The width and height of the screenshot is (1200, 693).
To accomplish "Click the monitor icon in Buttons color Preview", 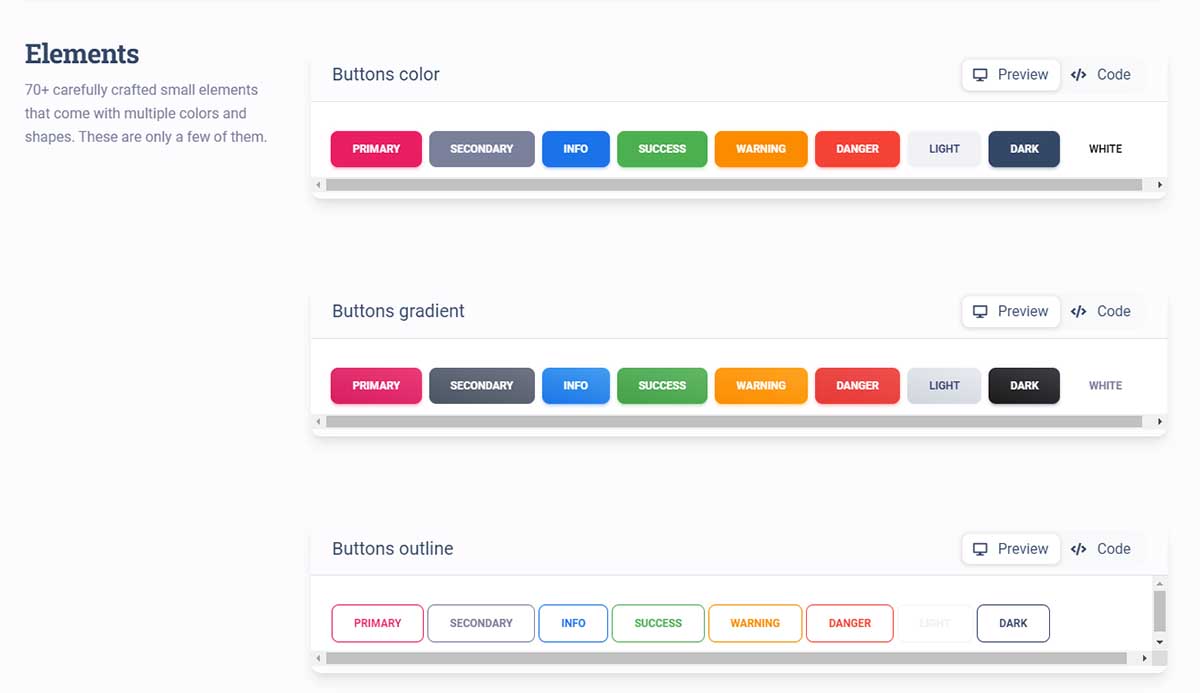I will coord(980,74).
